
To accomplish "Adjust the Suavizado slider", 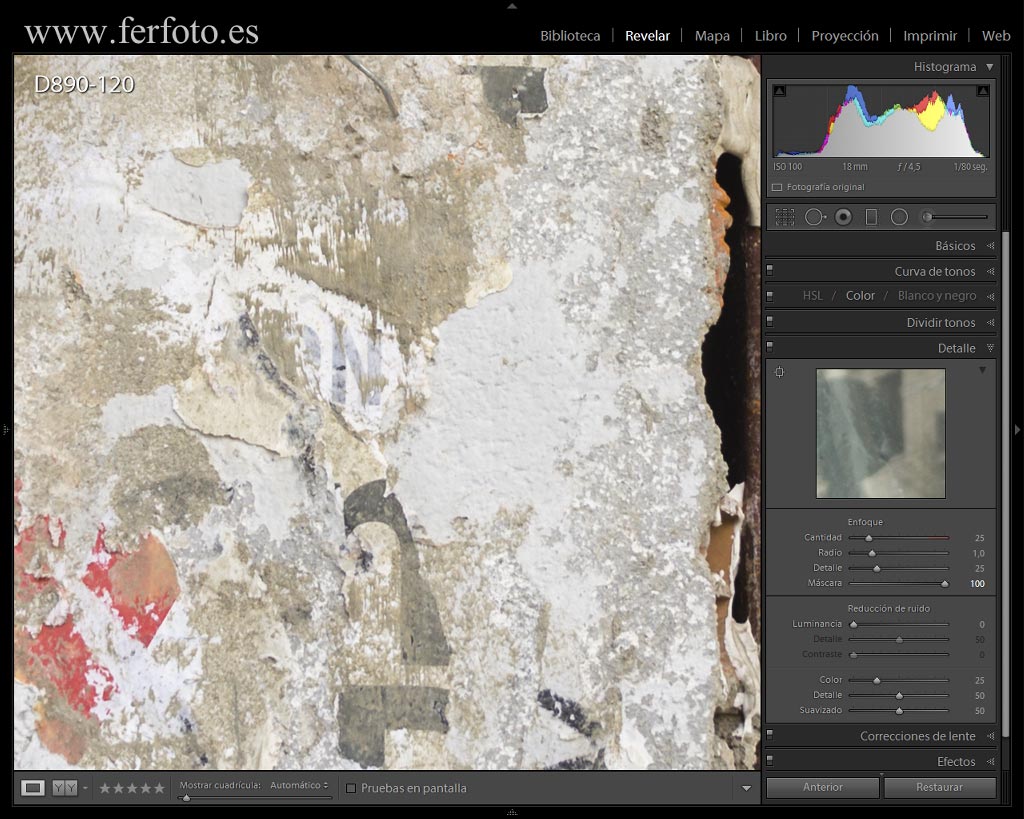I will [x=899, y=711].
